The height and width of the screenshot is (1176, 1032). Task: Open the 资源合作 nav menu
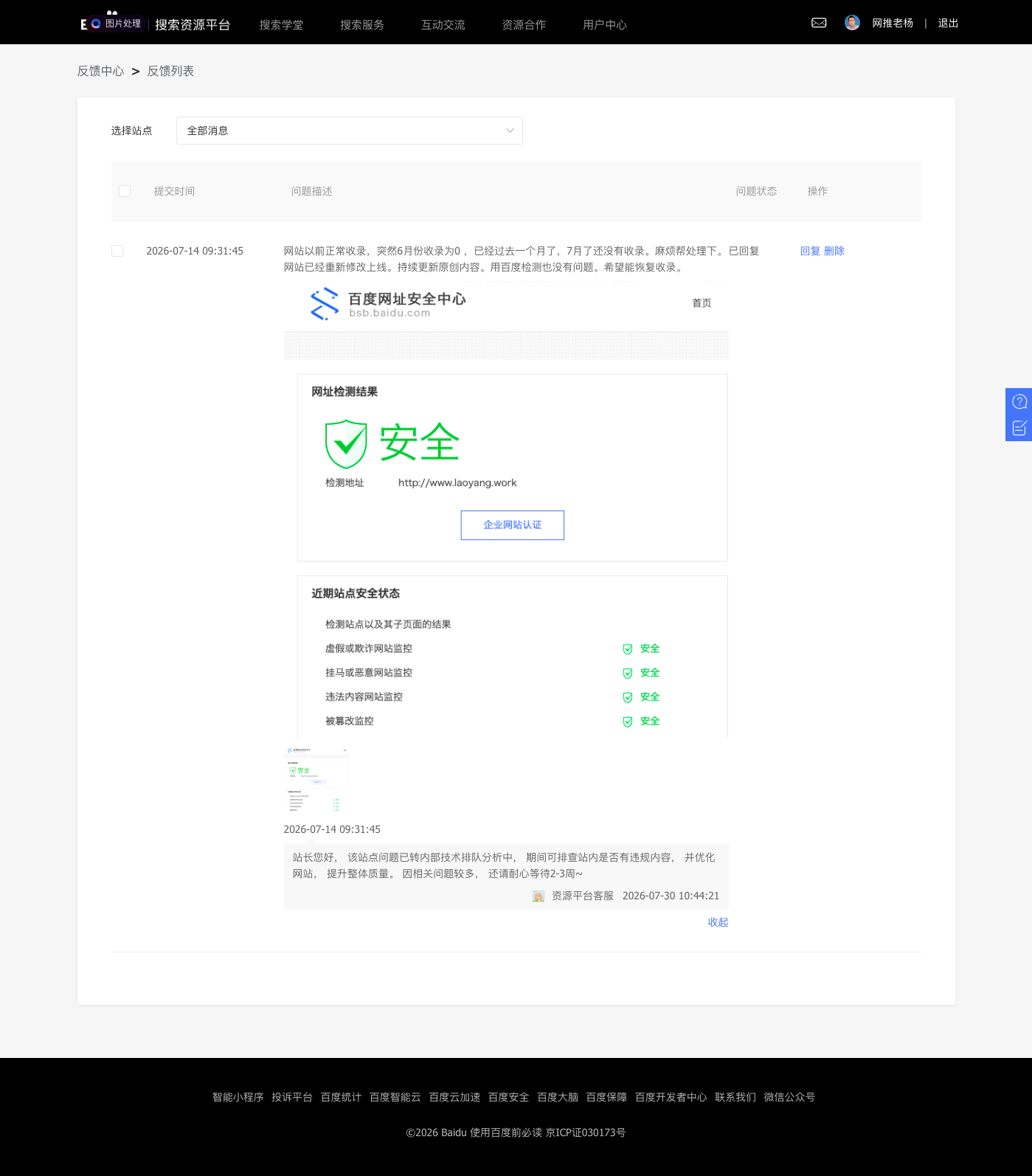(524, 25)
